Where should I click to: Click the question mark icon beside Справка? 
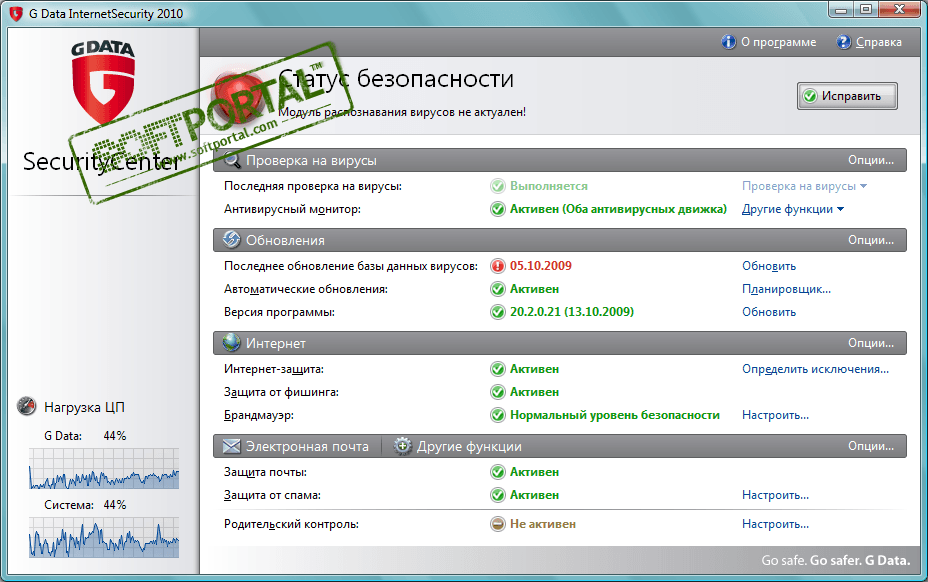843,42
